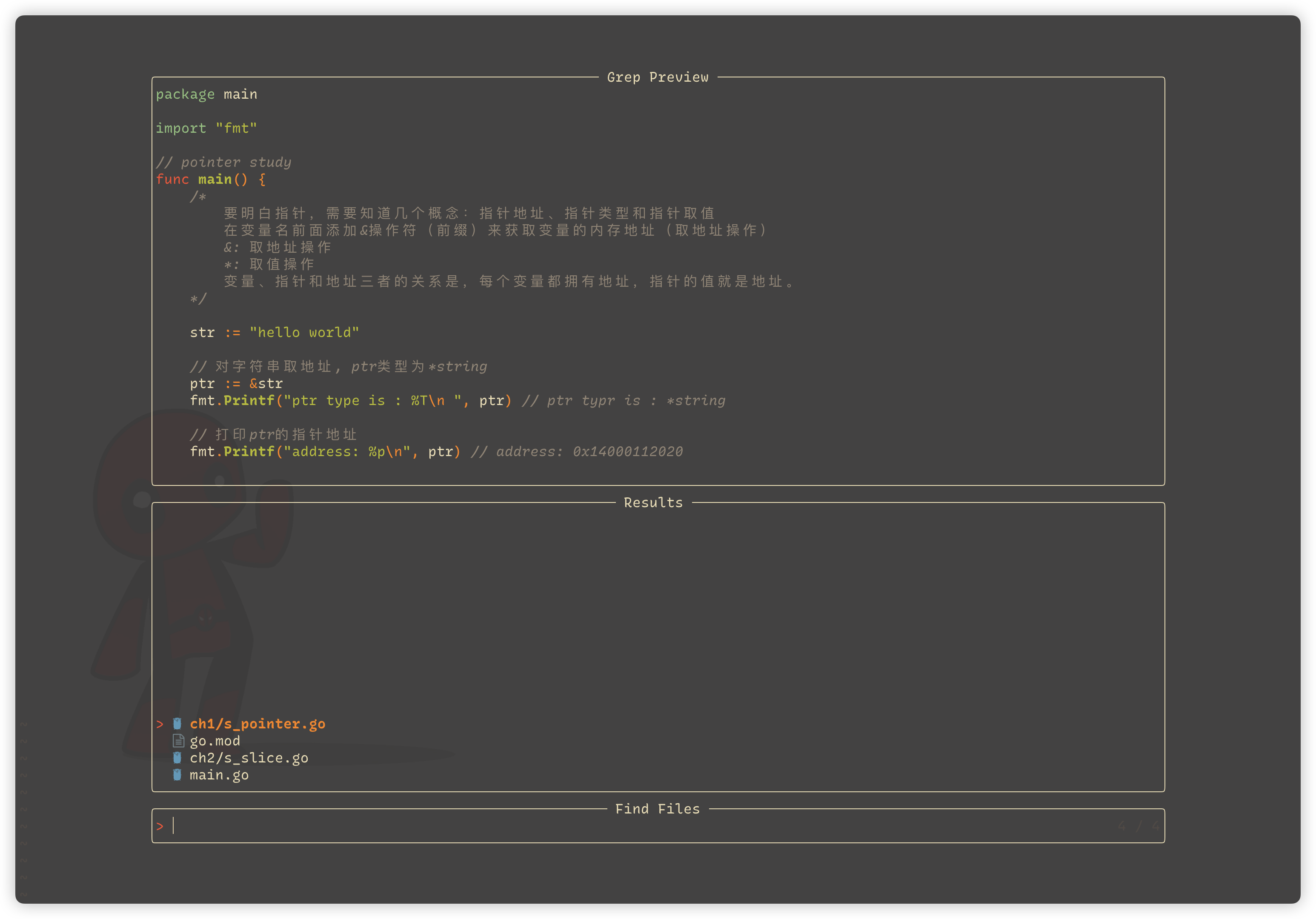The width and height of the screenshot is (1316, 919).
Task: Choose the main.go file result
Action: [x=219, y=775]
